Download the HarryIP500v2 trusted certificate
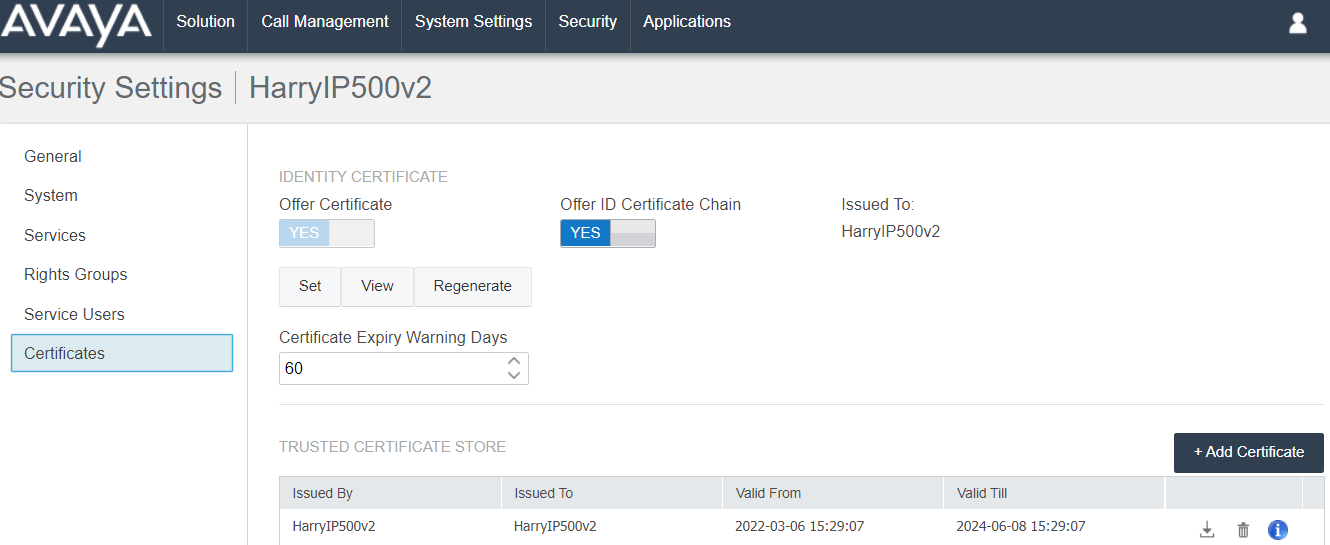Image resolution: width=1330 pixels, height=545 pixels. tap(1207, 530)
